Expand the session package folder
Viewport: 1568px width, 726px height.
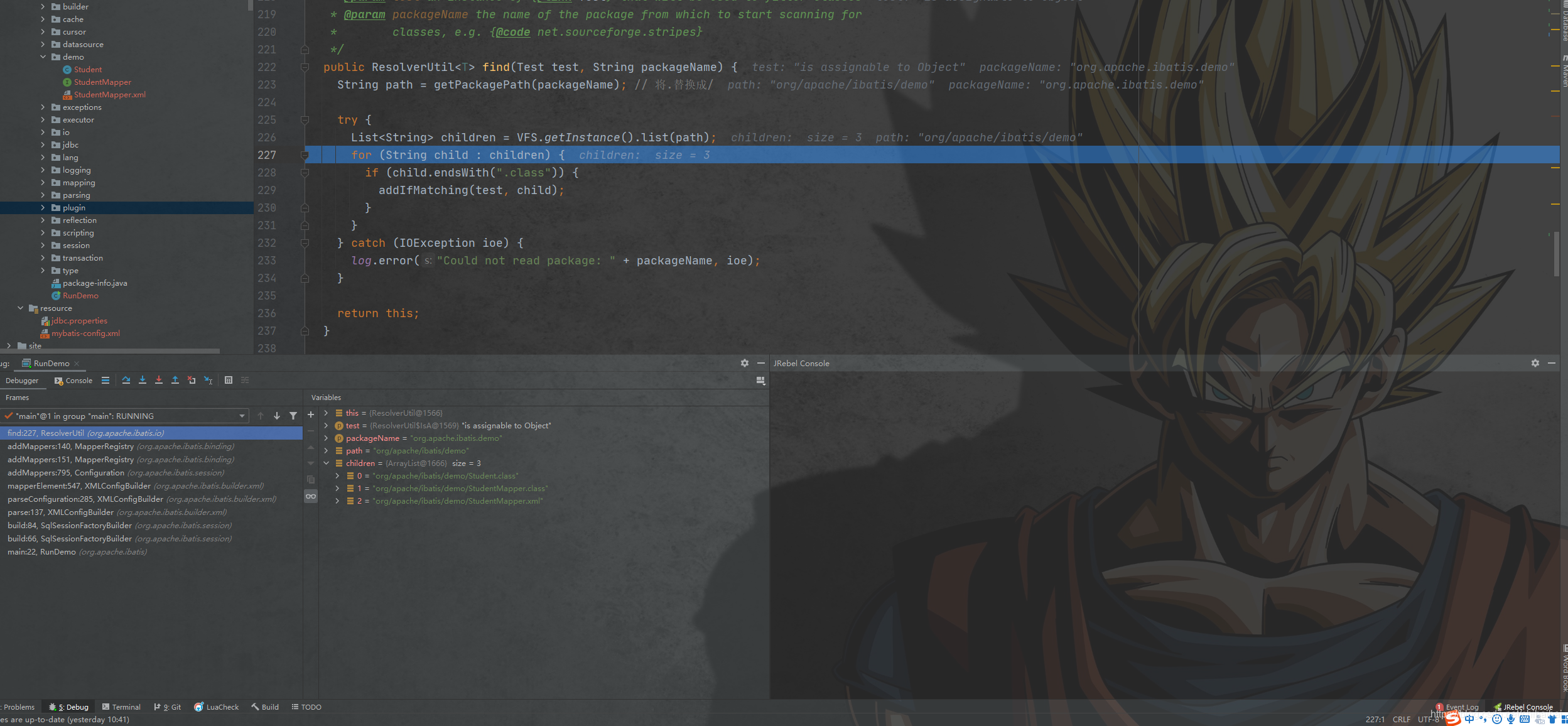click(x=43, y=245)
